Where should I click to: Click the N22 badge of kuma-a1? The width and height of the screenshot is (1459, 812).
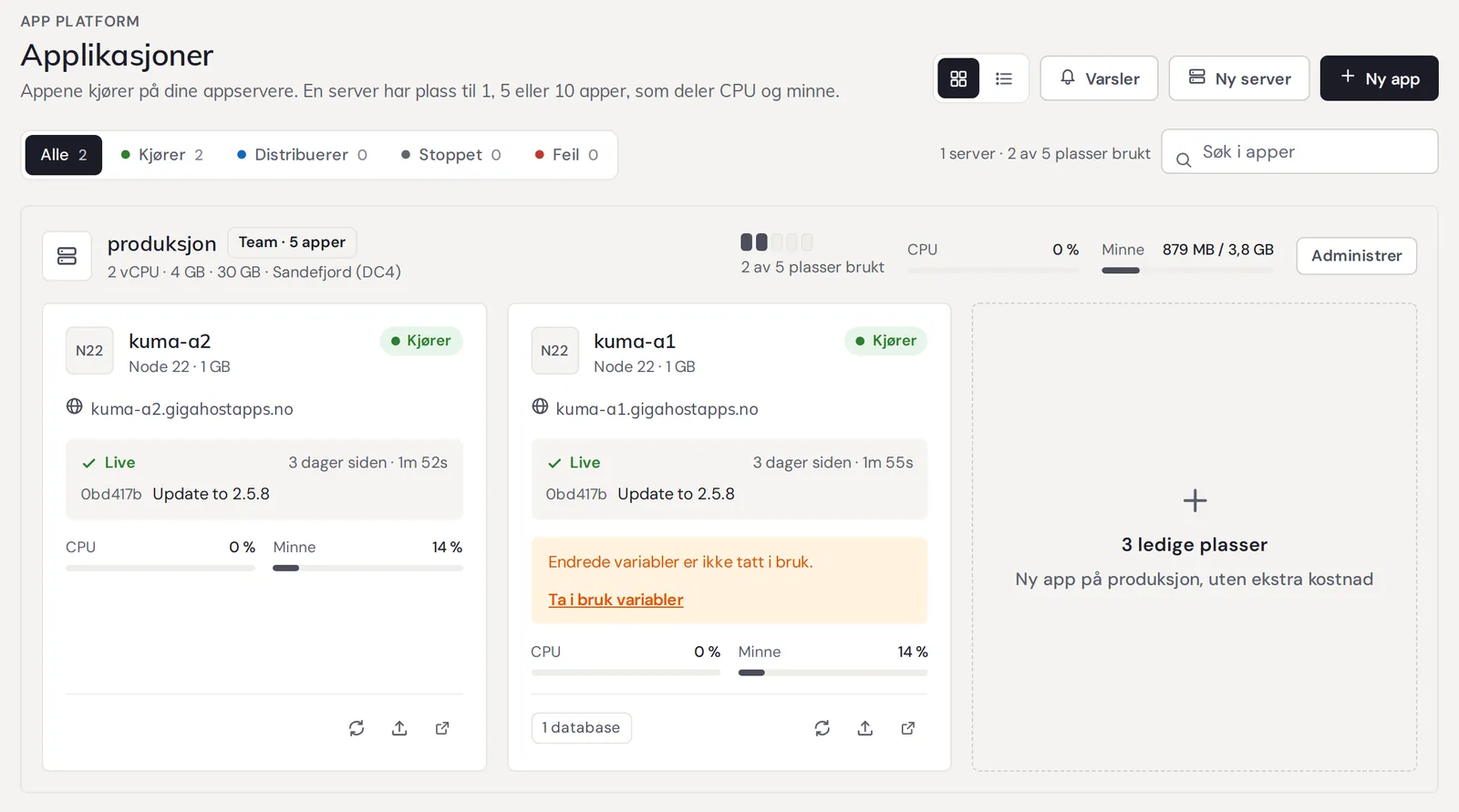(554, 351)
